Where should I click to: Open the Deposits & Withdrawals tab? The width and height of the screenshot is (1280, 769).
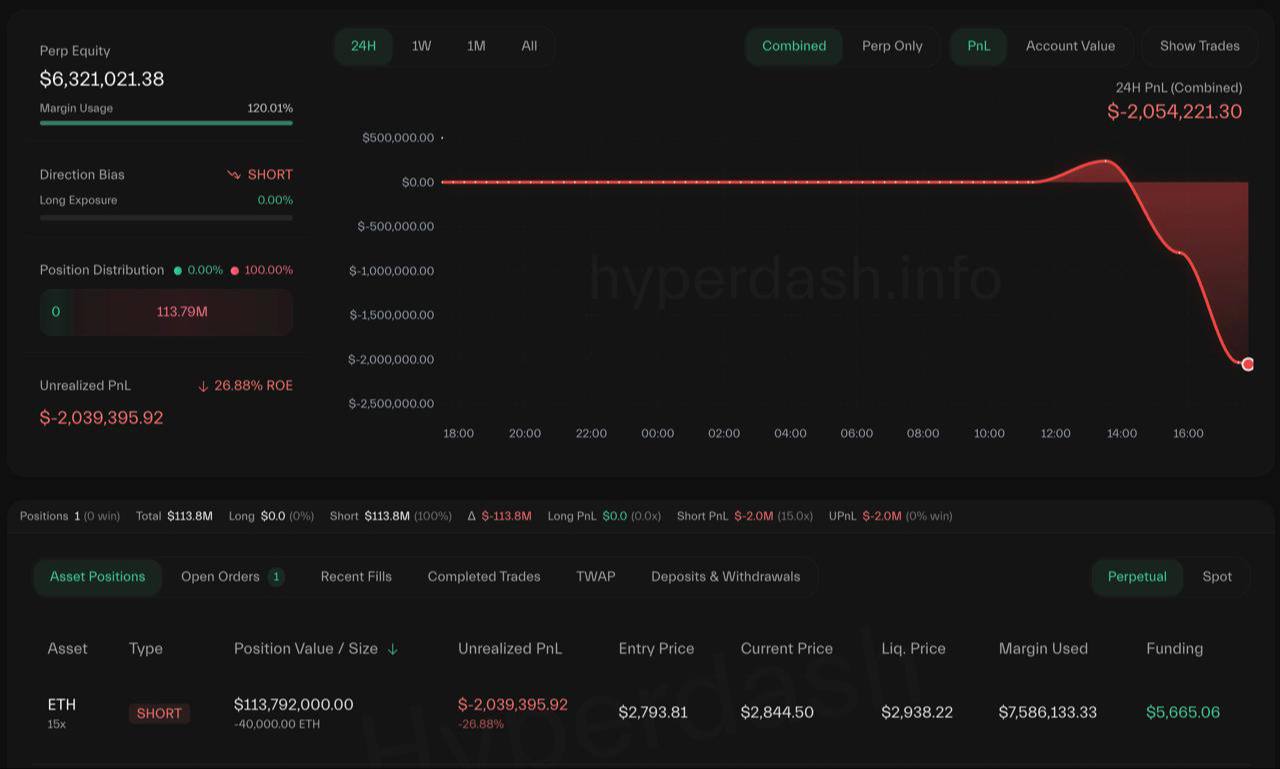tap(726, 577)
